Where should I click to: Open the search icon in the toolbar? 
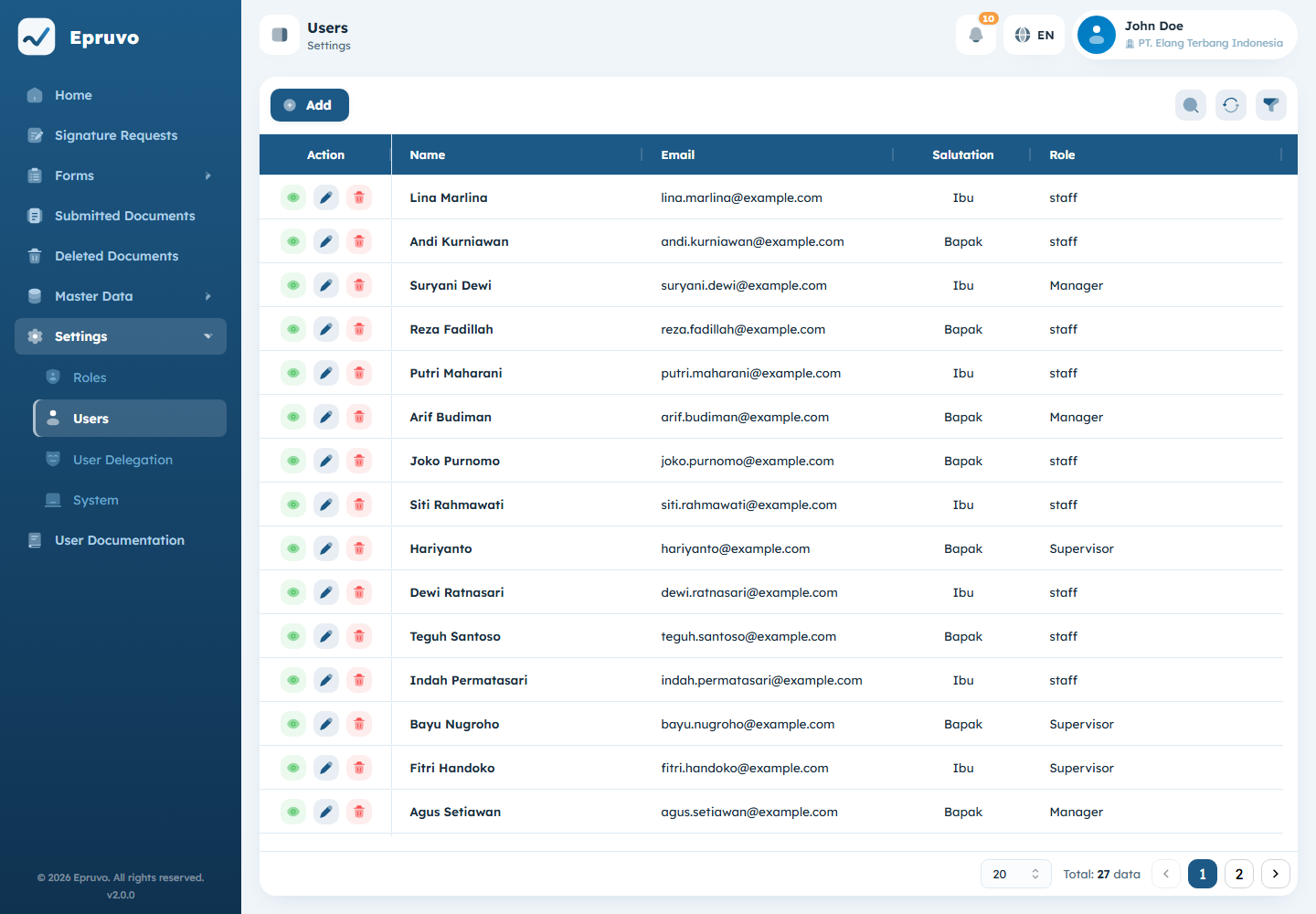(1191, 105)
